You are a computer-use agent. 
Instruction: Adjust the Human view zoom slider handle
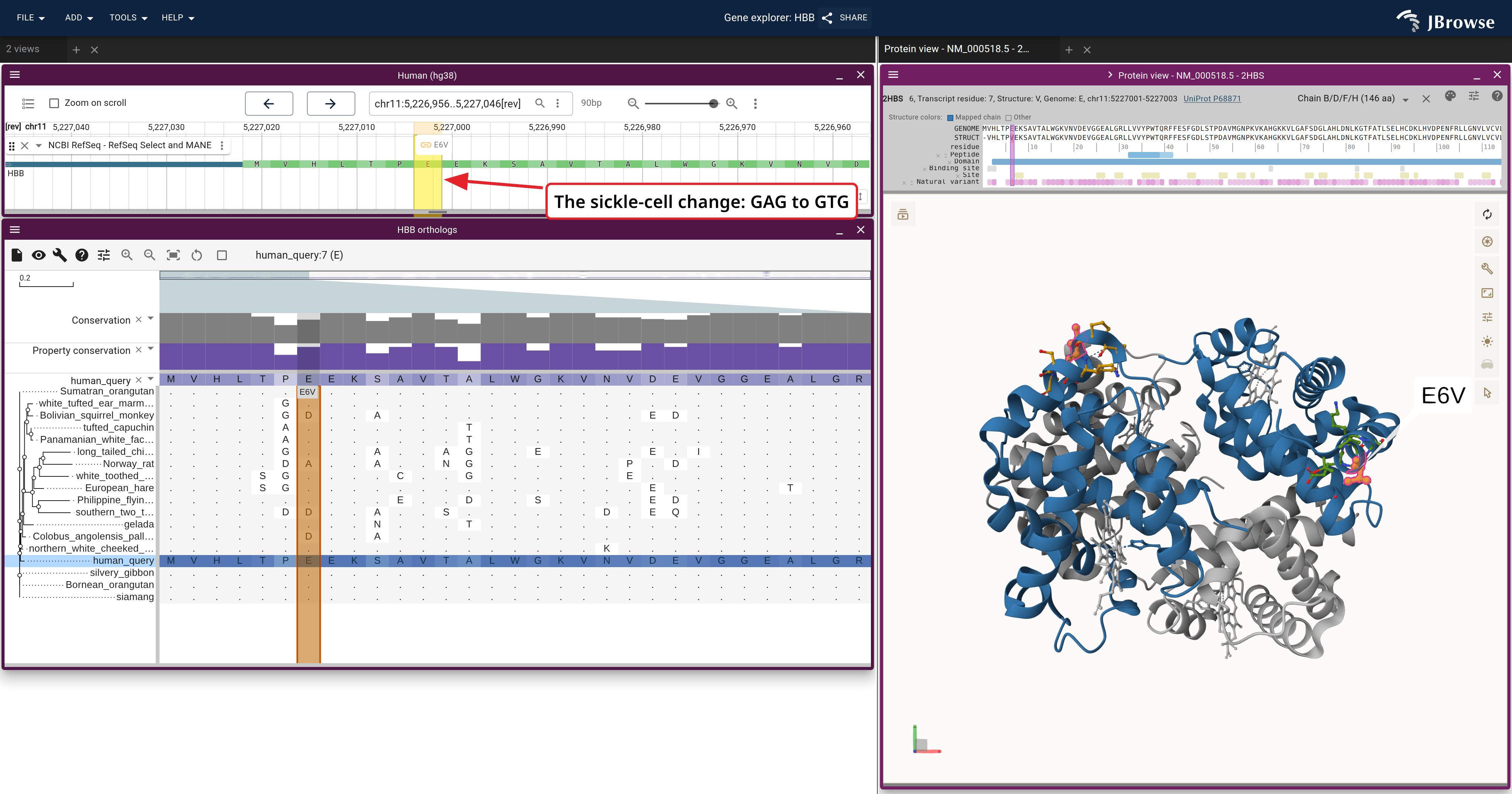click(713, 103)
